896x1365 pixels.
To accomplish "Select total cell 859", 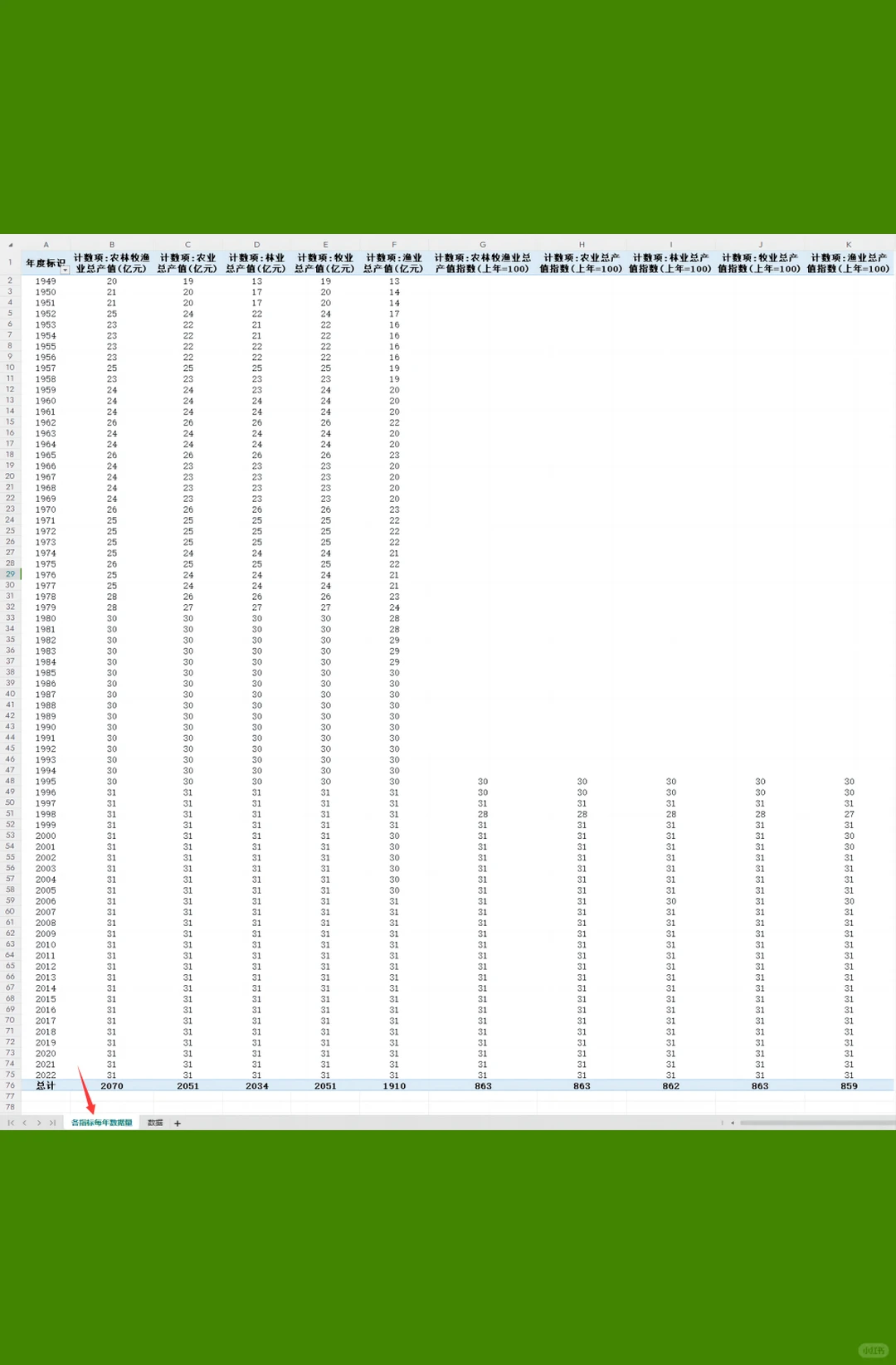I will point(849,1085).
